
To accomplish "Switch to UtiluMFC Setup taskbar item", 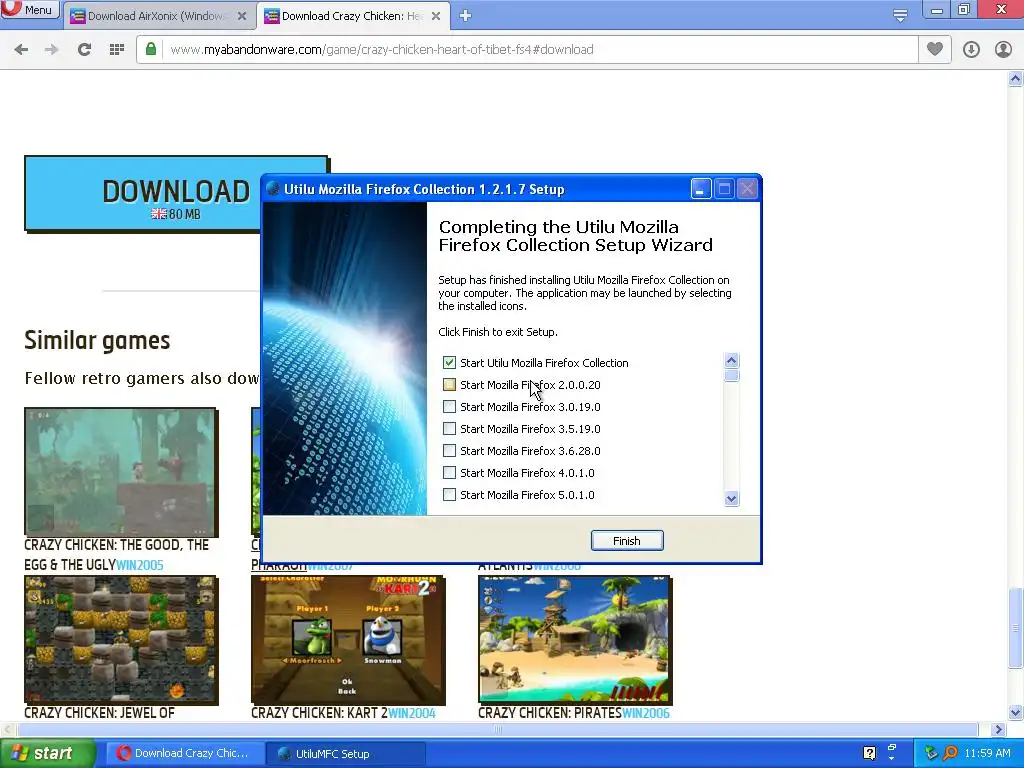I will (345, 753).
